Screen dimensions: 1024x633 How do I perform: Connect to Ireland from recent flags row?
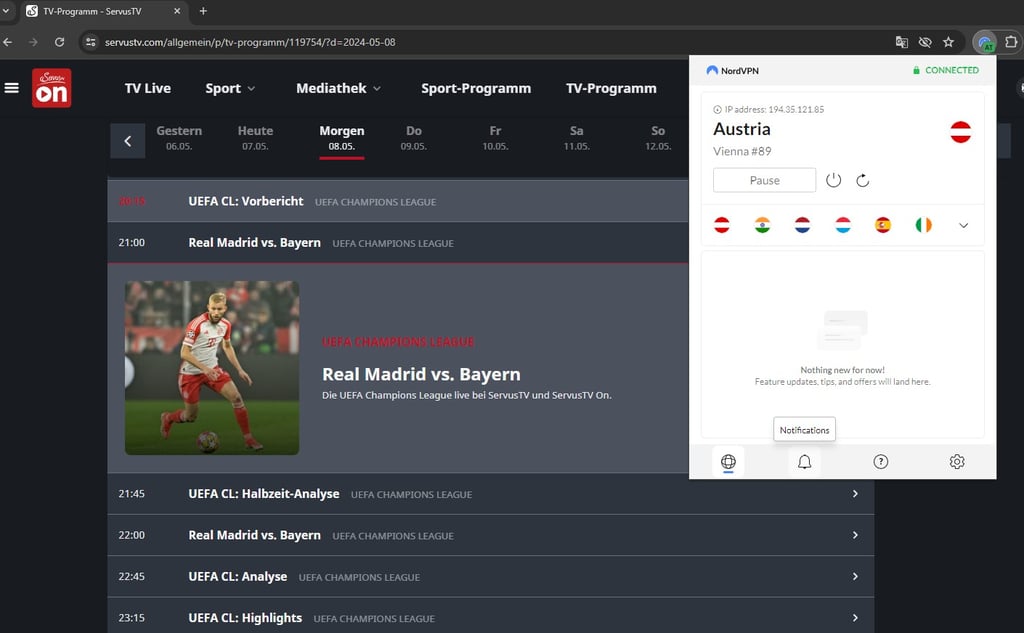(x=923, y=225)
